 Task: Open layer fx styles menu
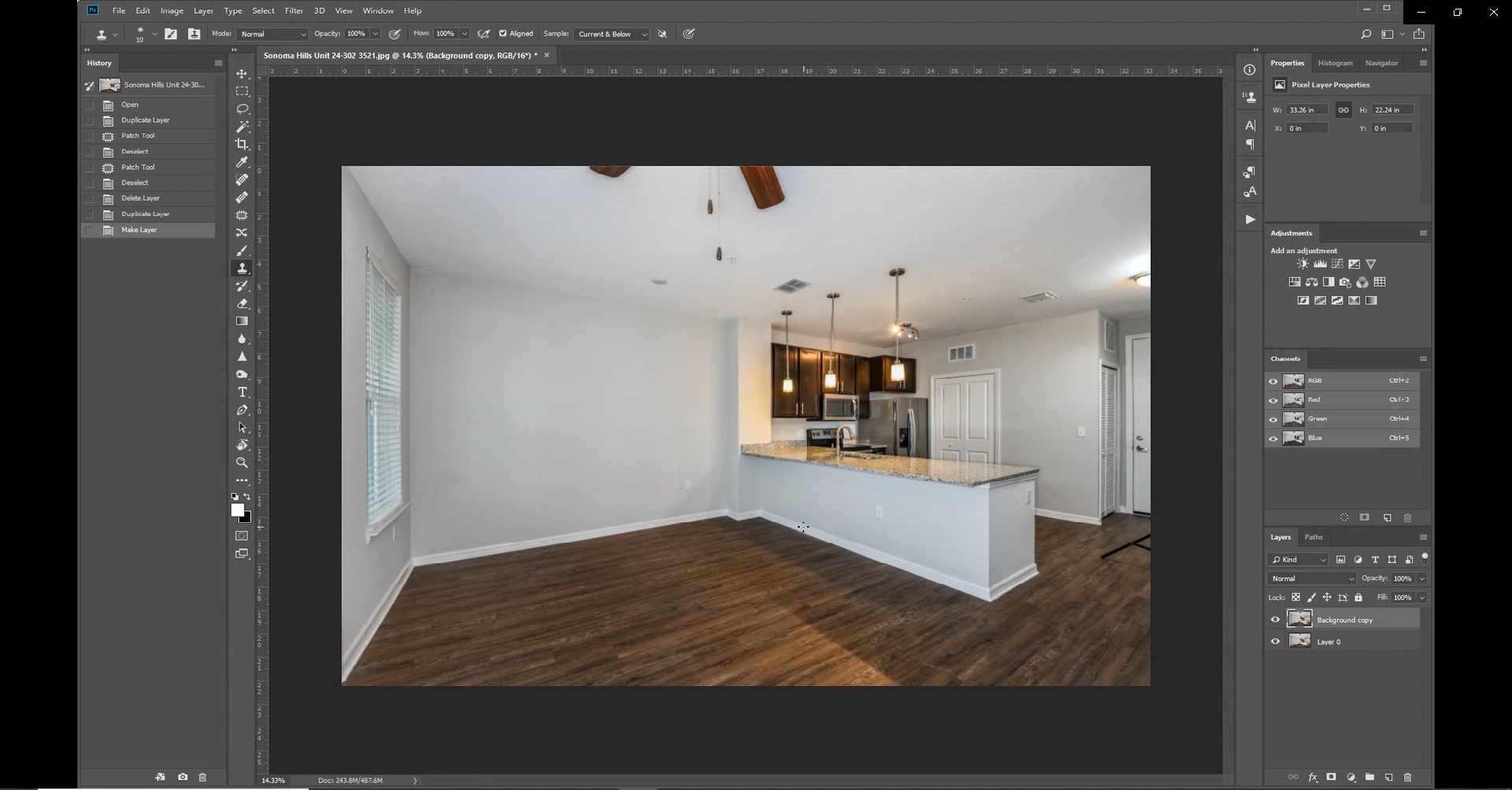tap(1312, 777)
